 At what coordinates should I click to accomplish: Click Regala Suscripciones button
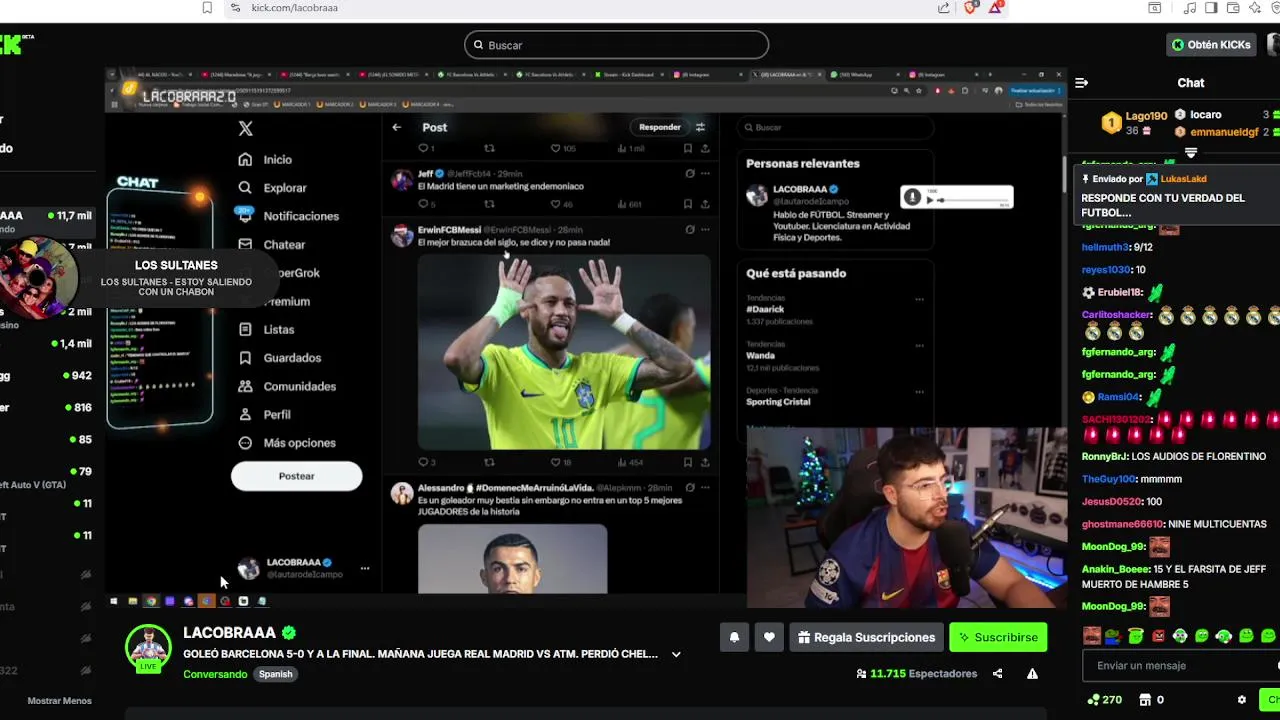click(x=867, y=637)
